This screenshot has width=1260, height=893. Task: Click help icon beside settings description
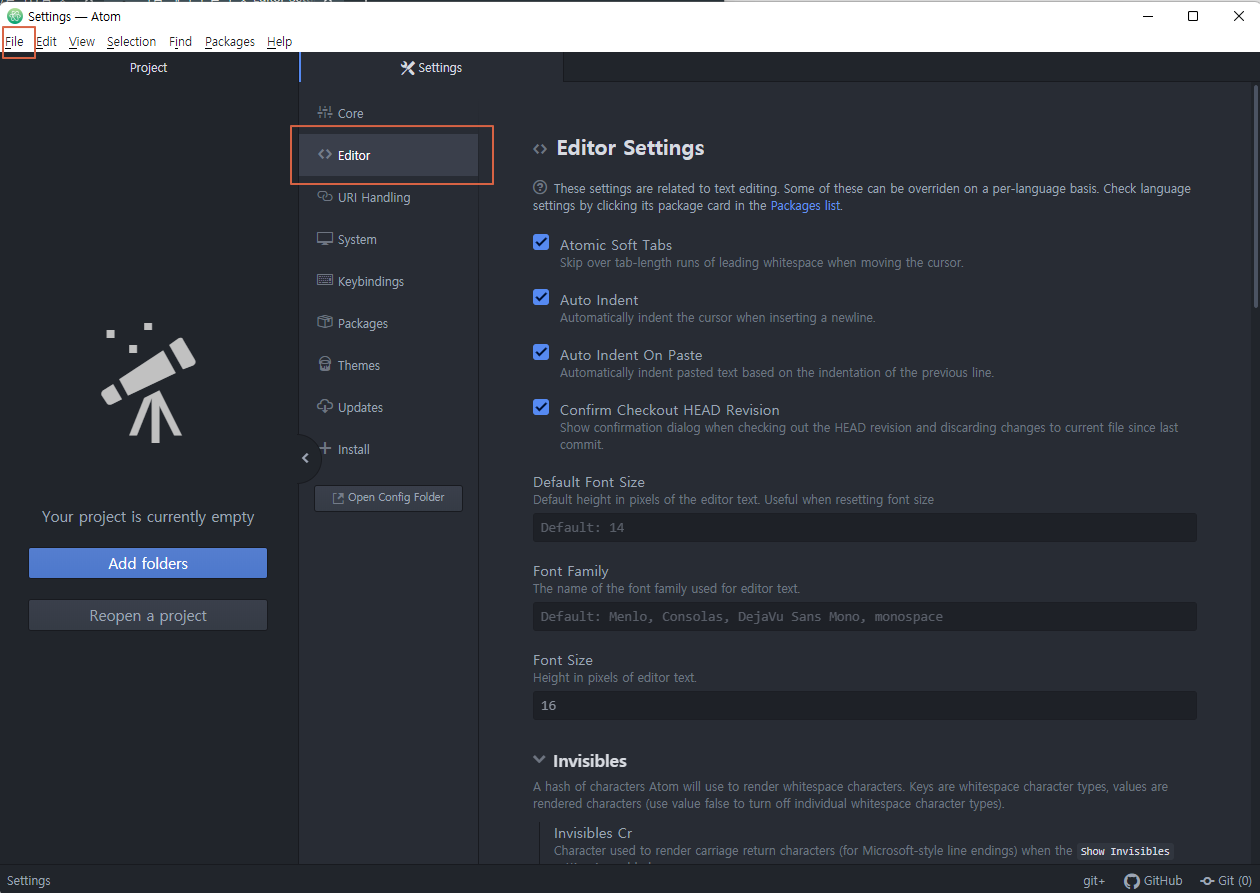pyautogui.click(x=540, y=187)
